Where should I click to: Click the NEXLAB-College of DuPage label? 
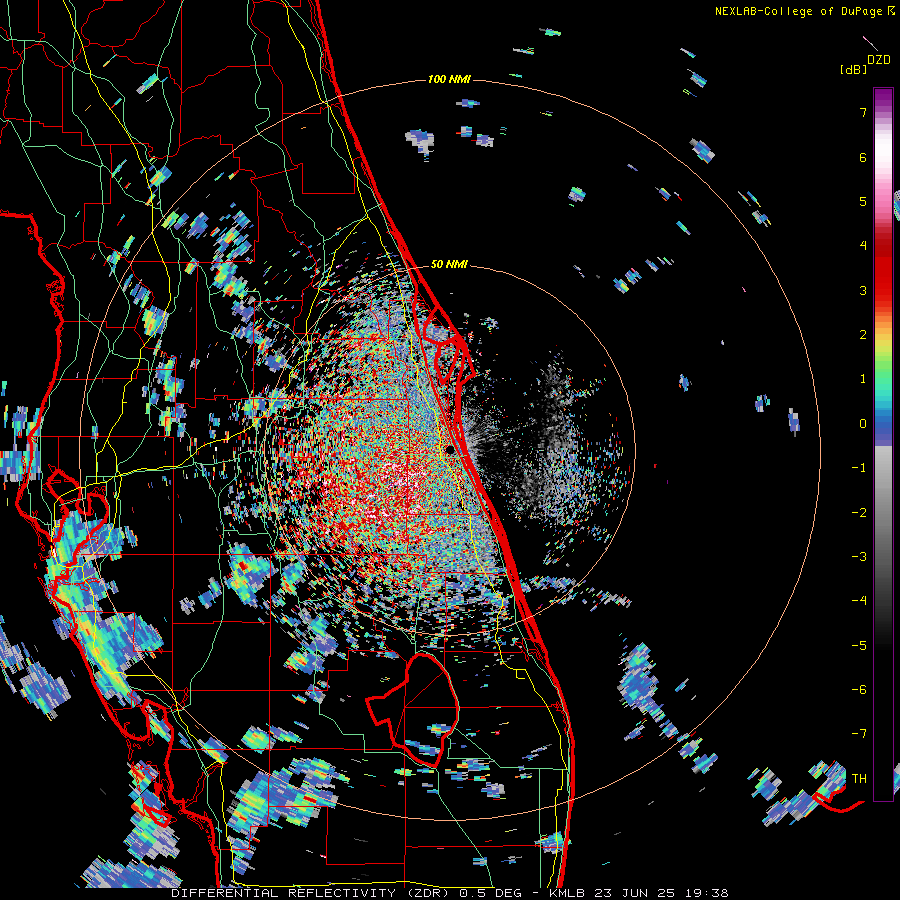(x=798, y=11)
